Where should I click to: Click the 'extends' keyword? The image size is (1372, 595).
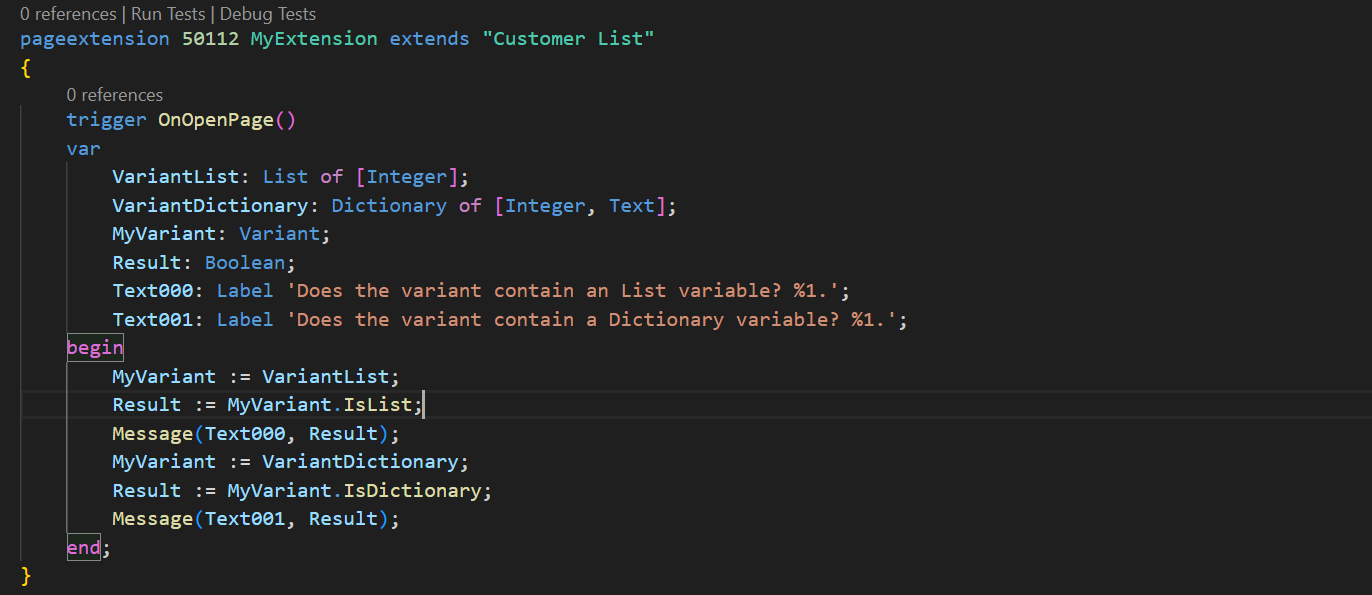point(429,39)
